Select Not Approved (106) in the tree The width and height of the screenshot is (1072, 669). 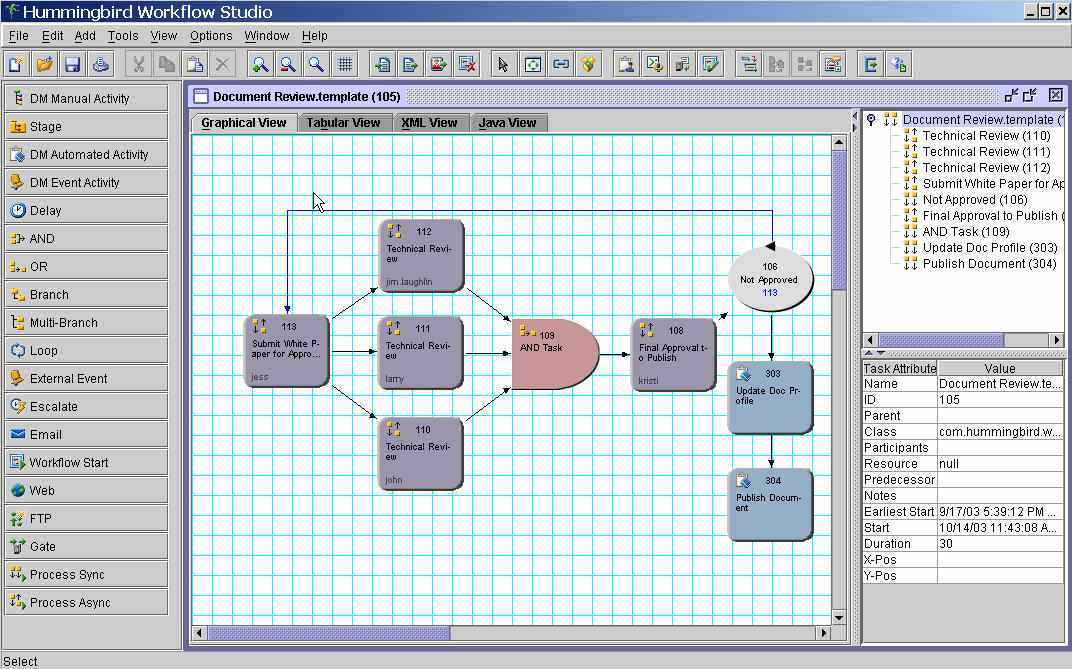(x=975, y=200)
